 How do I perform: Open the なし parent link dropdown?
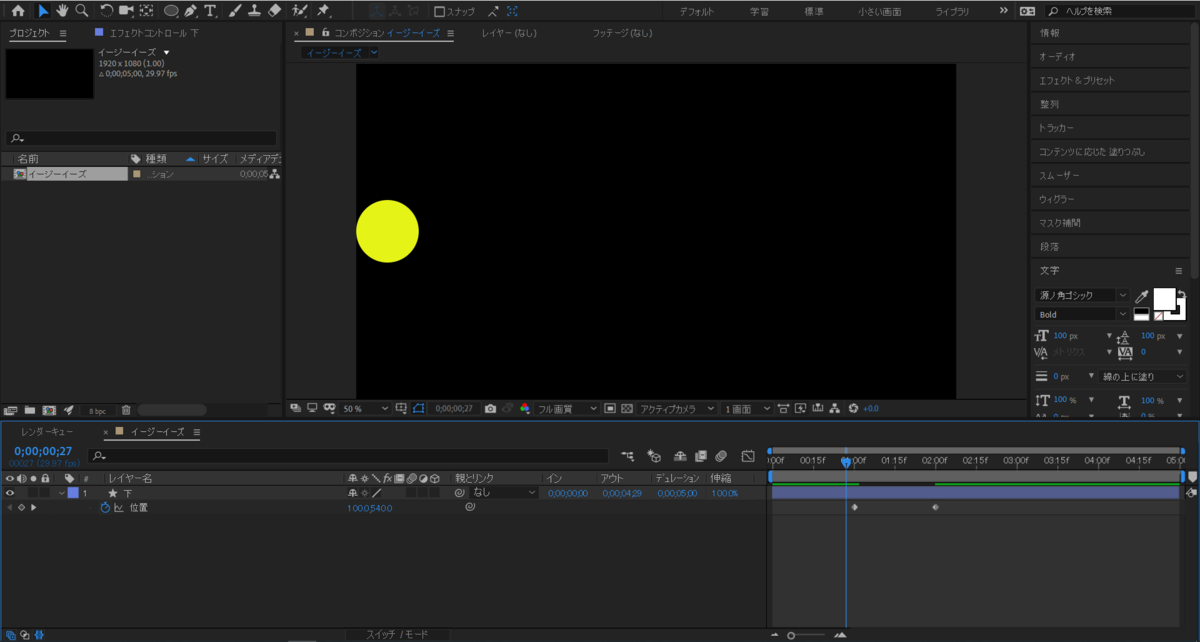pyautogui.click(x=505, y=493)
